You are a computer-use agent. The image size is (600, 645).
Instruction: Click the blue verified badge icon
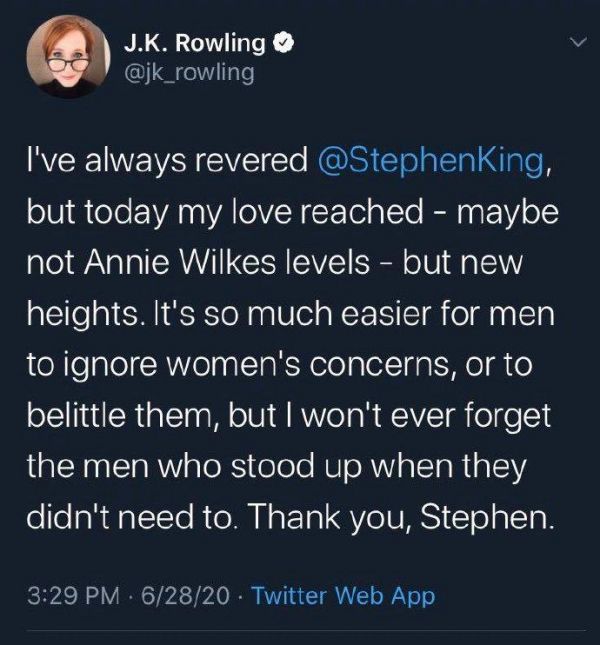tap(284, 43)
